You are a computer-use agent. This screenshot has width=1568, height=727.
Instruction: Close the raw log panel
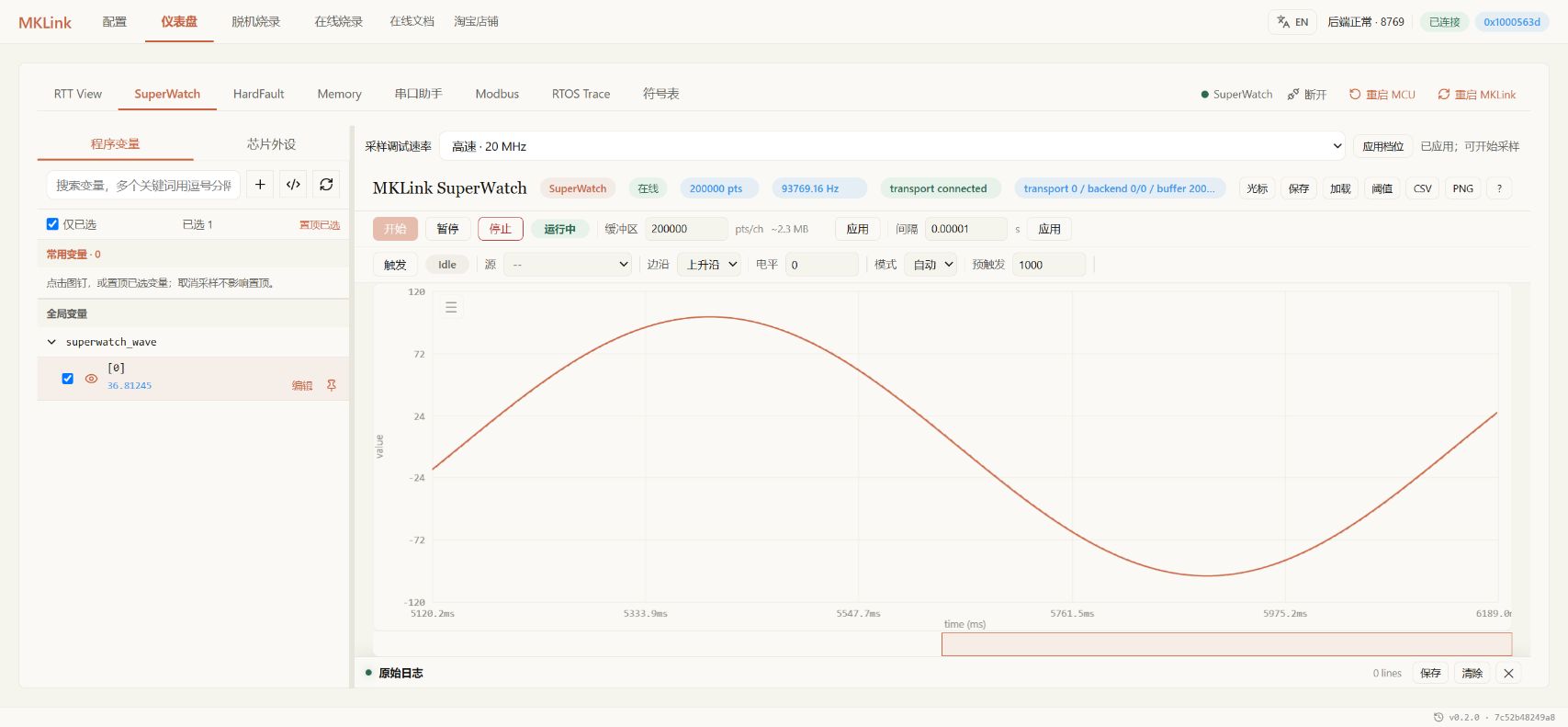tap(1508, 673)
